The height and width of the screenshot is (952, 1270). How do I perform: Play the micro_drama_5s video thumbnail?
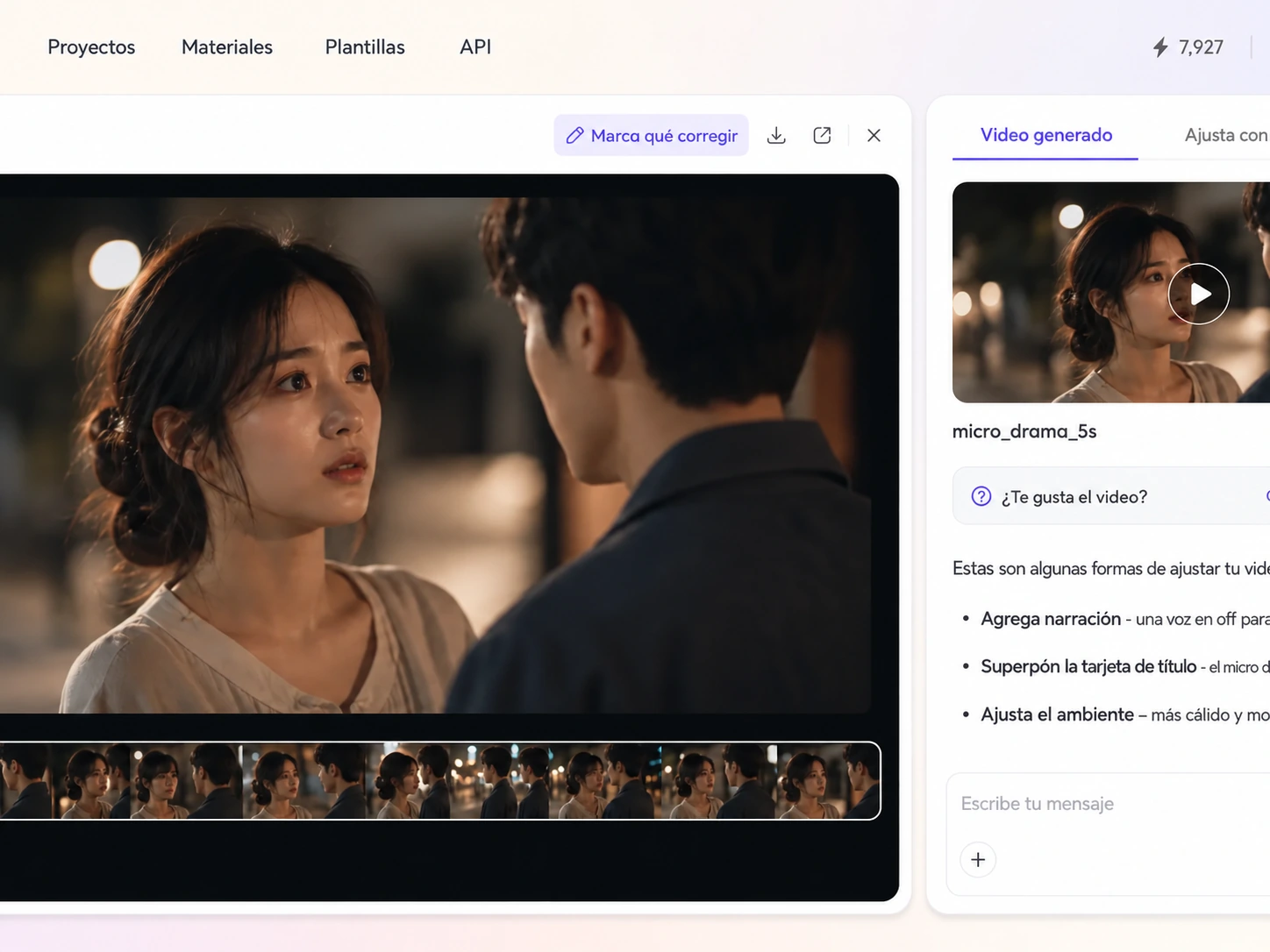(1199, 294)
